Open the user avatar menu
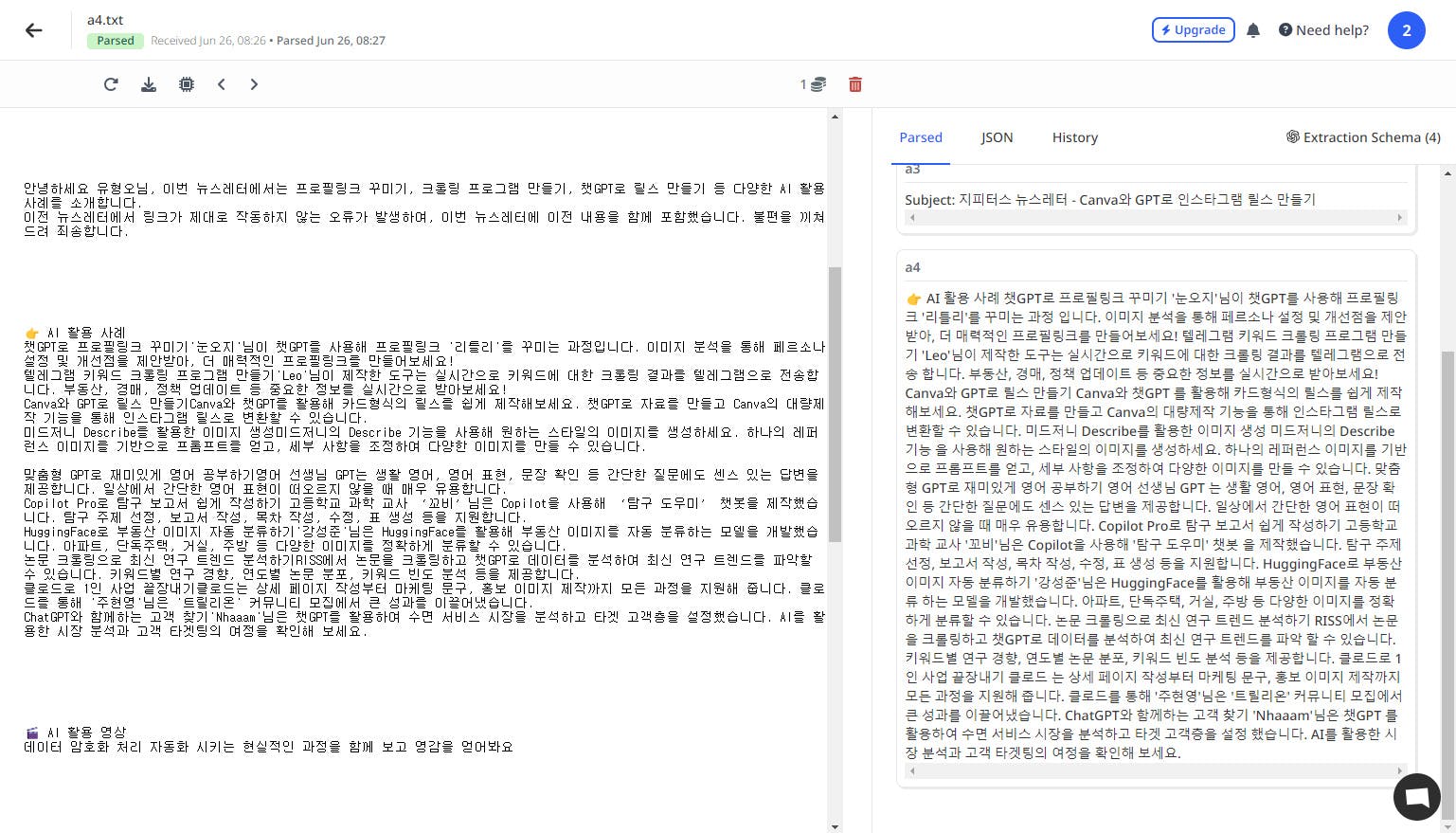Viewport: 1456px width, 833px height. coord(1407,30)
